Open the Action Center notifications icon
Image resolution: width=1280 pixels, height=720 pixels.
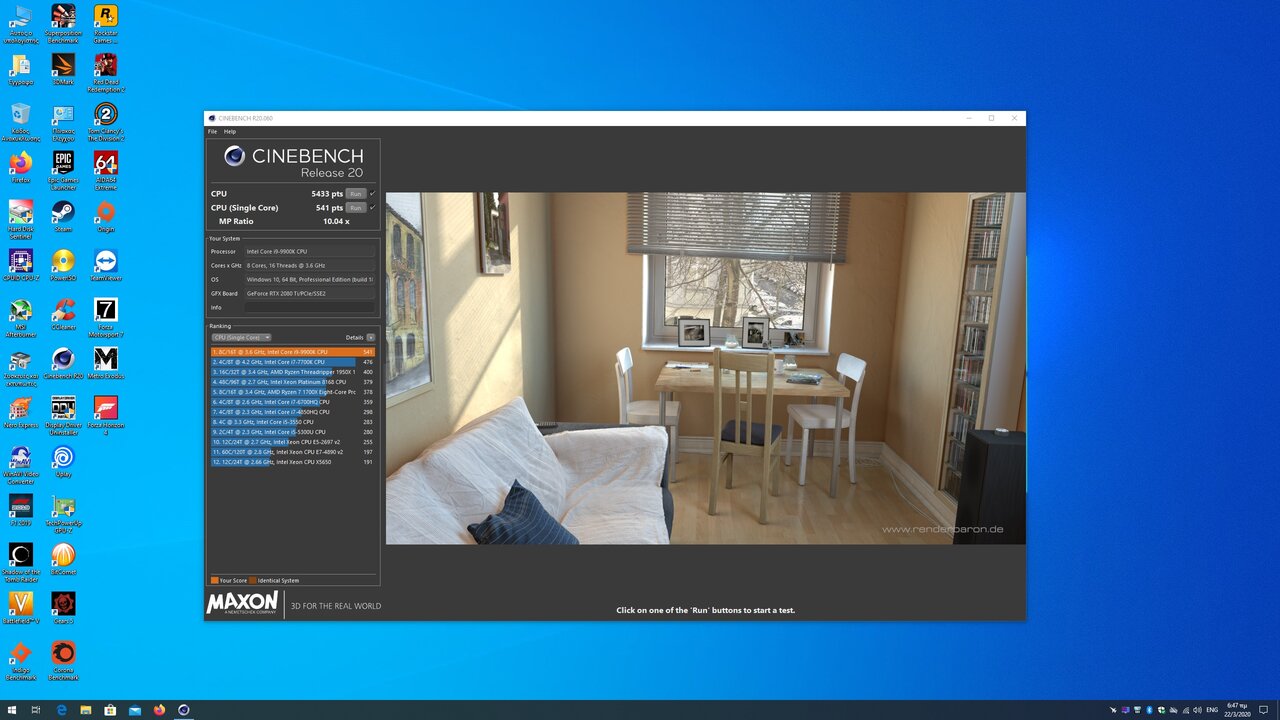(1264, 710)
